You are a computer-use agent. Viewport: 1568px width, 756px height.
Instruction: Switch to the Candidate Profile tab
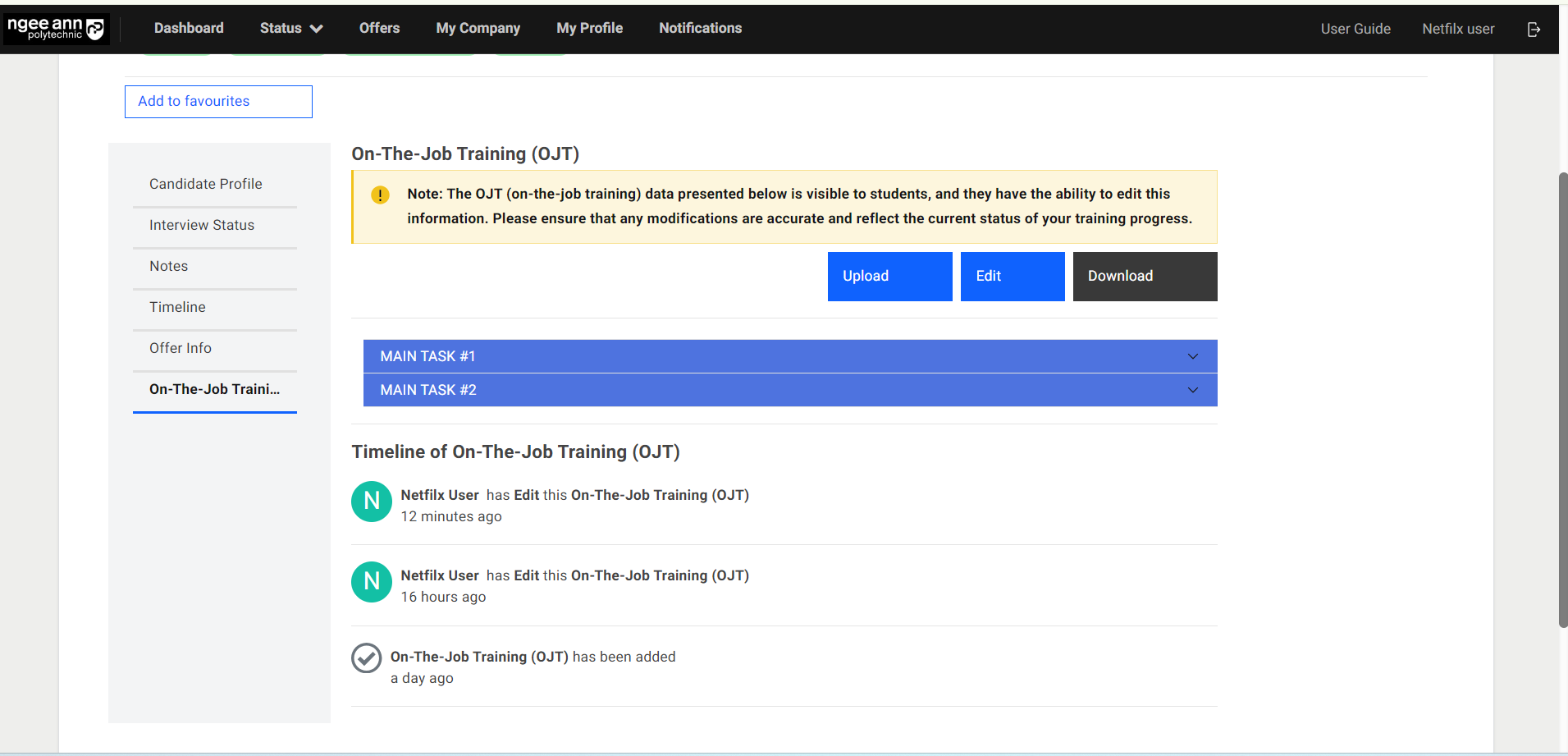(x=206, y=184)
